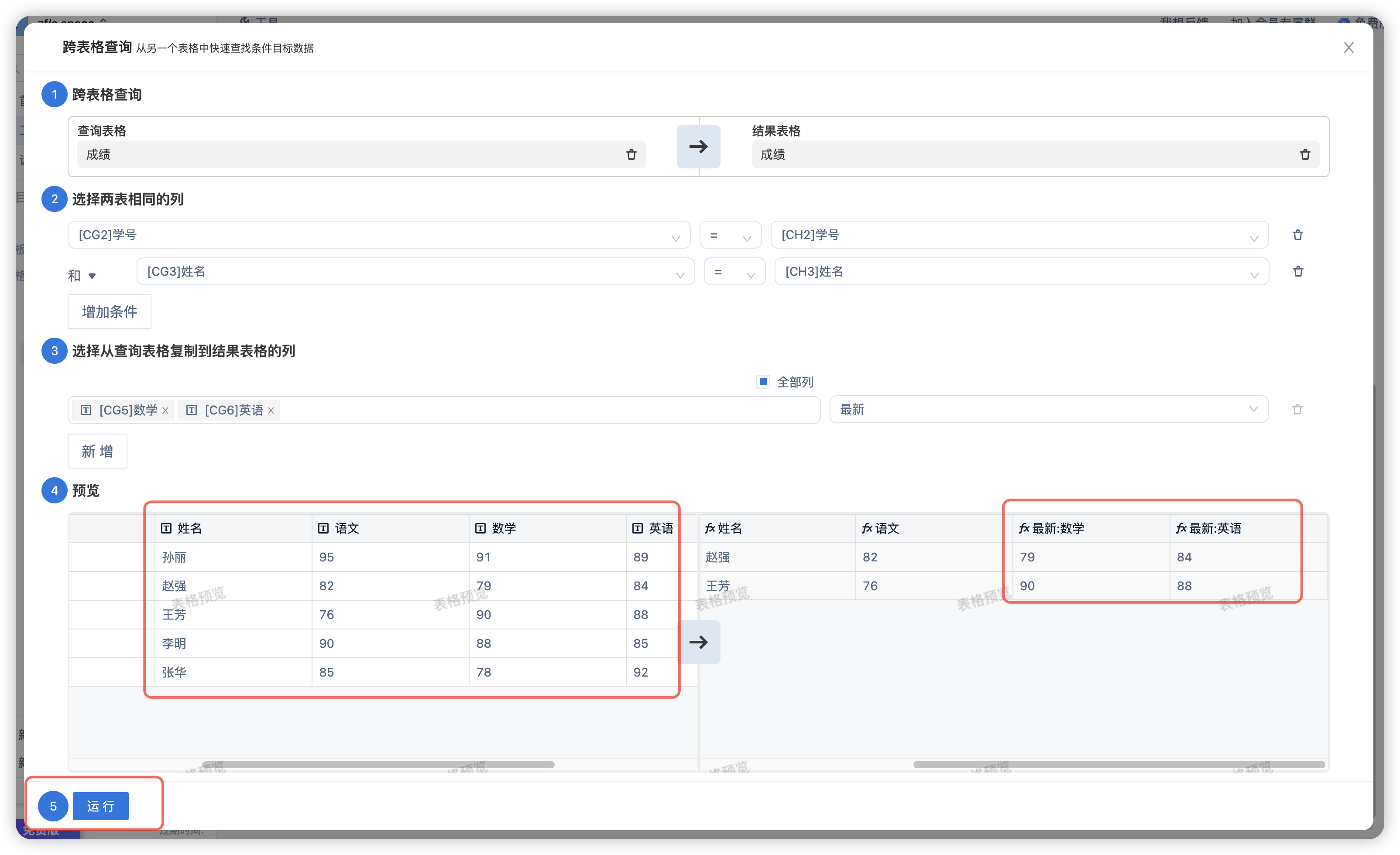Select the 孙丽 cell in left preview
Screen dimensions: 1400x855
point(233,557)
